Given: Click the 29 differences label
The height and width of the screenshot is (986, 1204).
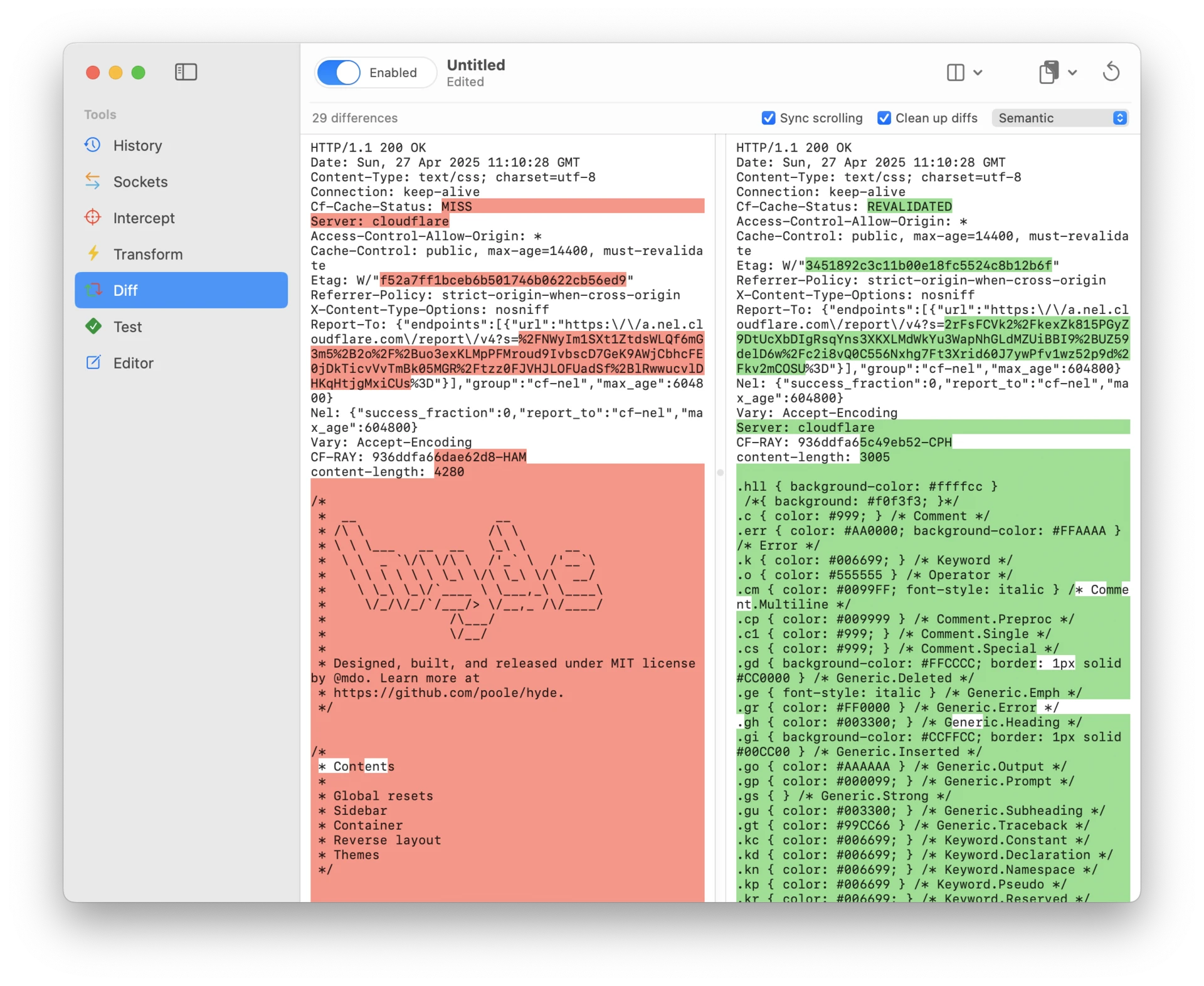Looking at the screenshot, I should [x=354, y=118].
